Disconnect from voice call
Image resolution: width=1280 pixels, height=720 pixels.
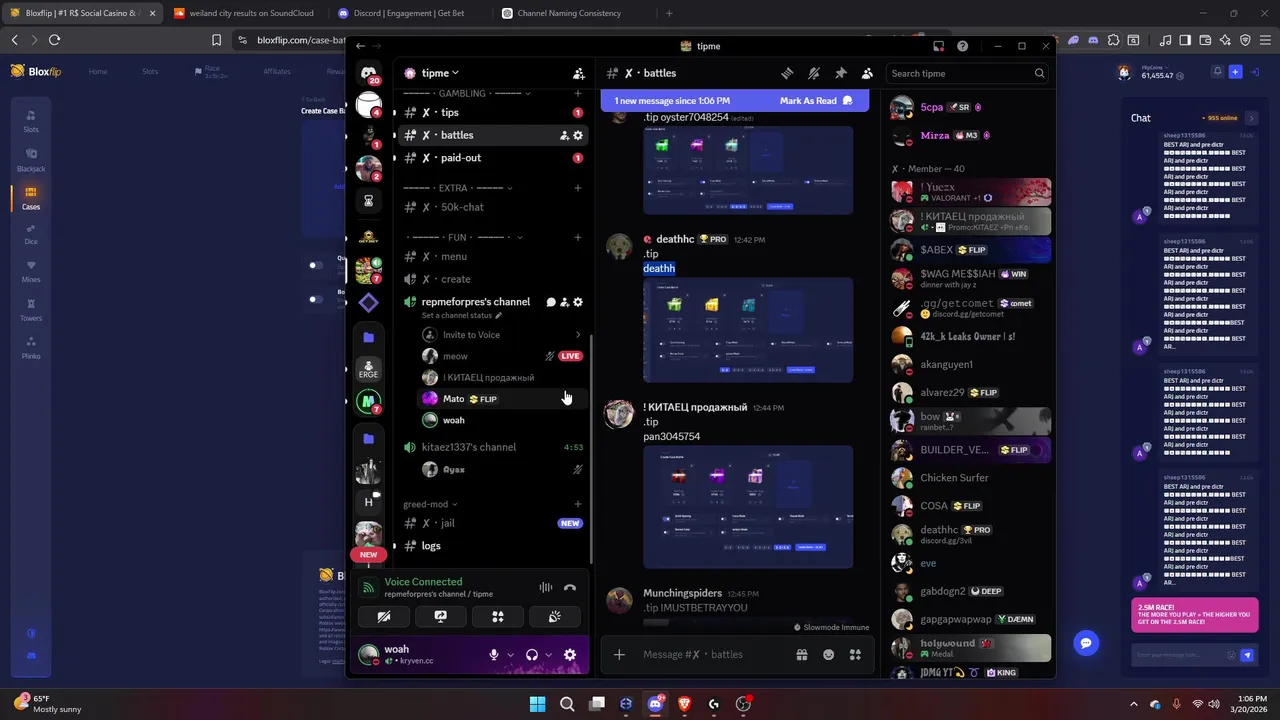[570, 588]
